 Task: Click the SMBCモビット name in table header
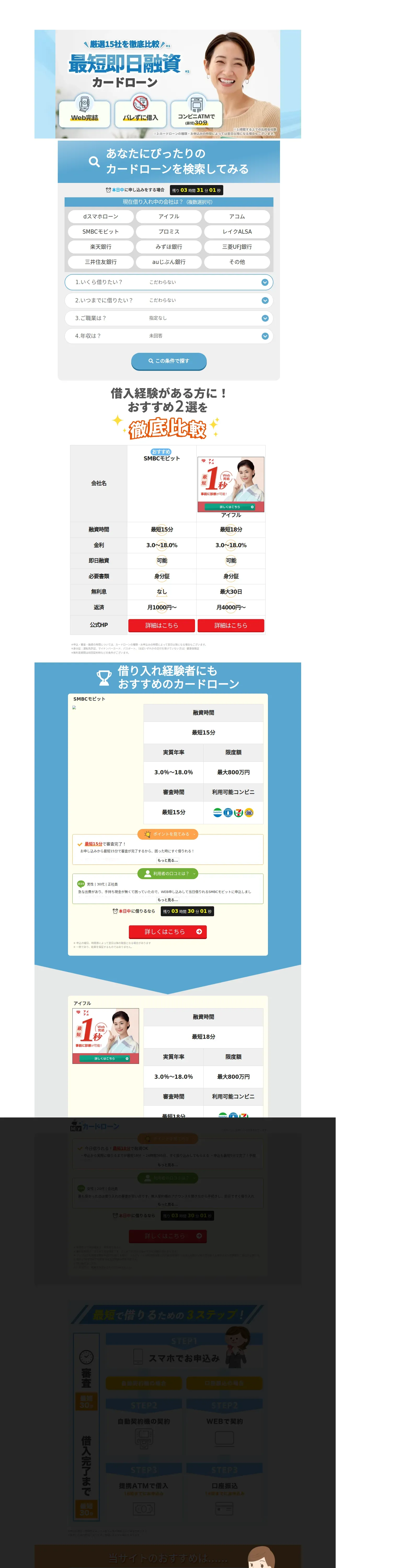(161, 458)
